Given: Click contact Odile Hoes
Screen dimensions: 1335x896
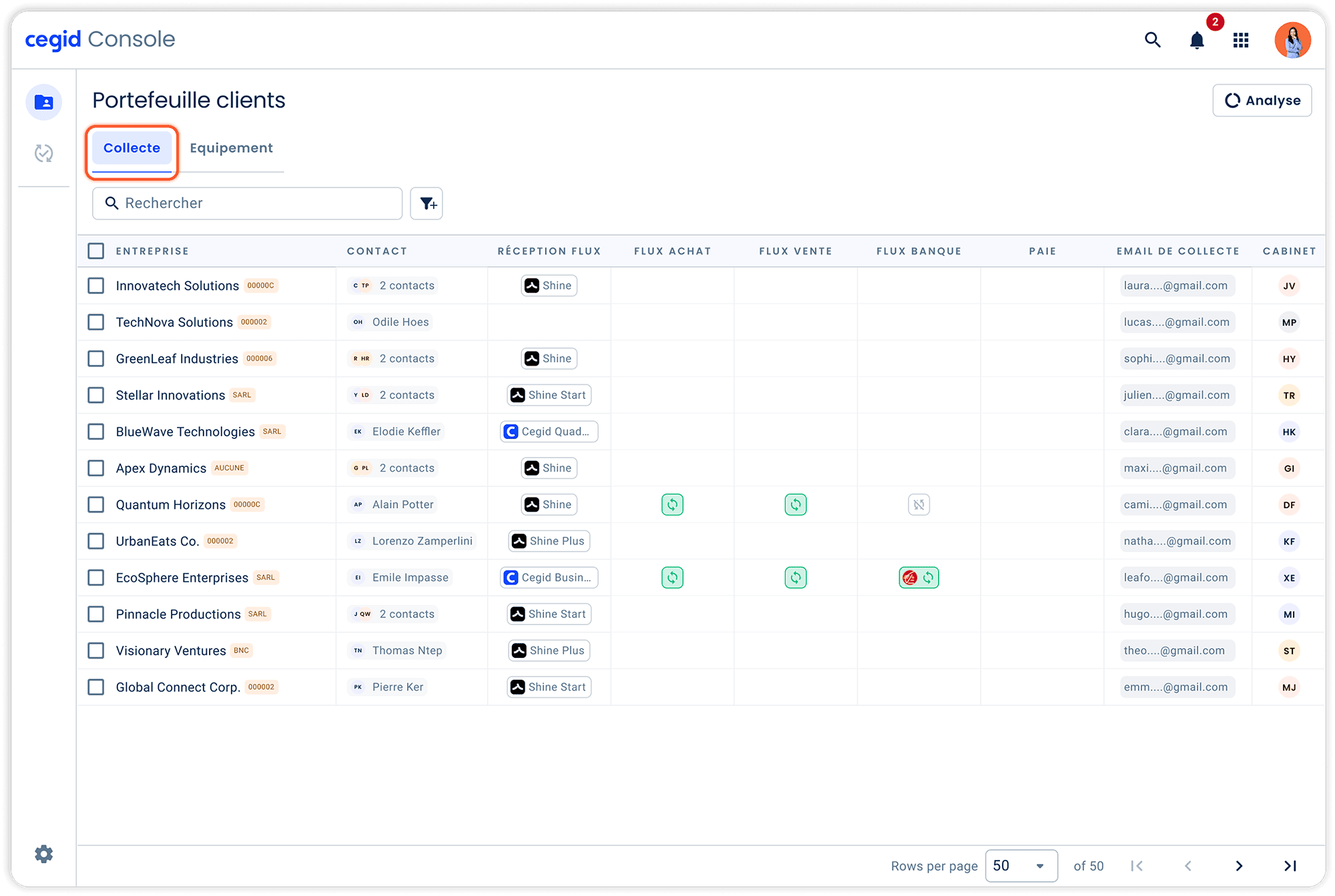Looking at the screenshot, I should pos(390,322).
